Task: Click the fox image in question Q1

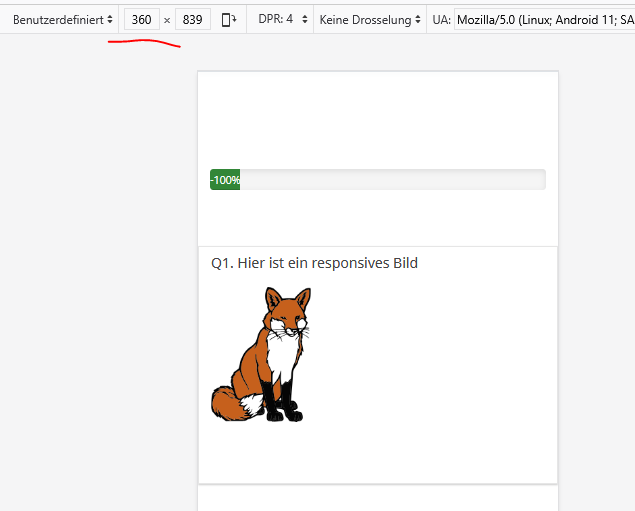Action: (263, 355)
